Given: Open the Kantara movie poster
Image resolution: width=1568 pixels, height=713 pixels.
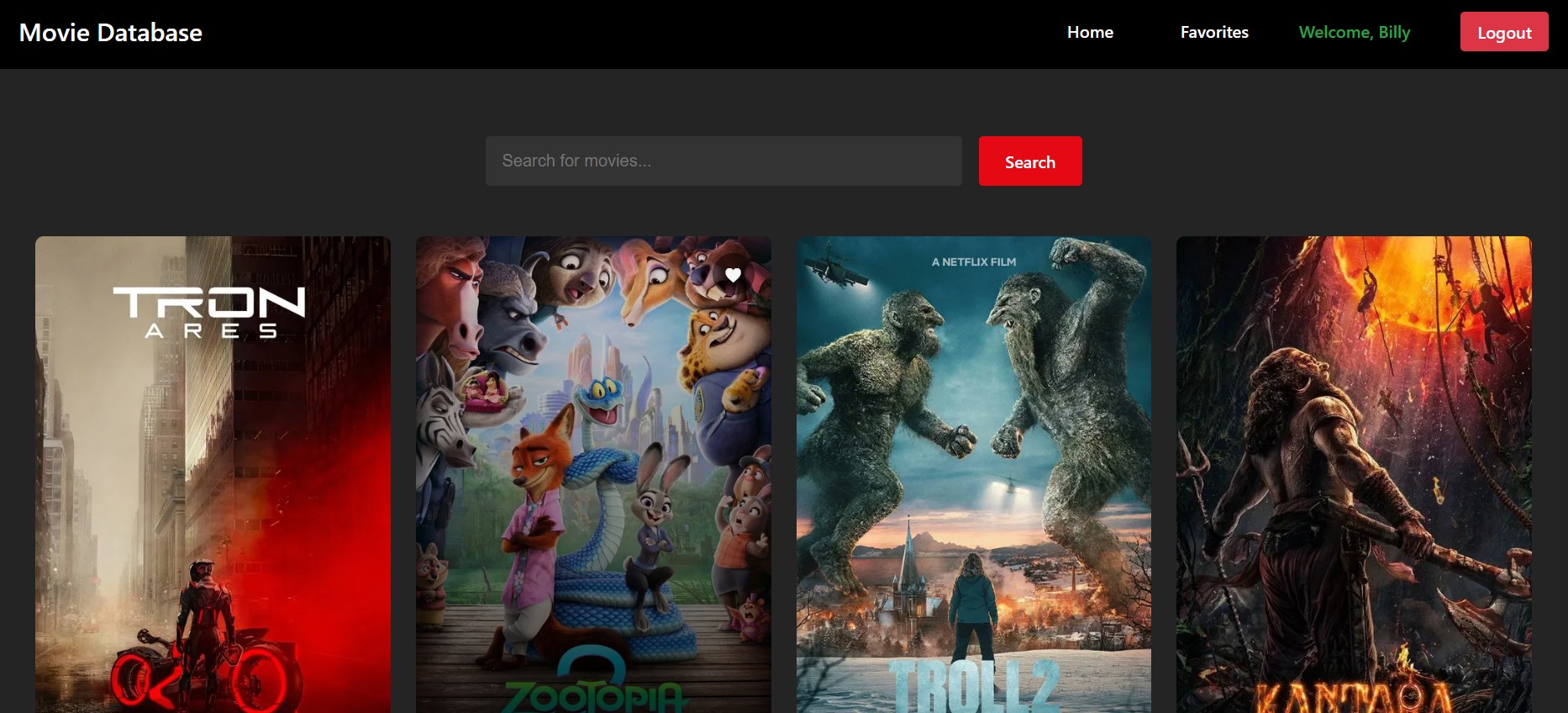Looking at the screenshot, I should [1354, 475].
